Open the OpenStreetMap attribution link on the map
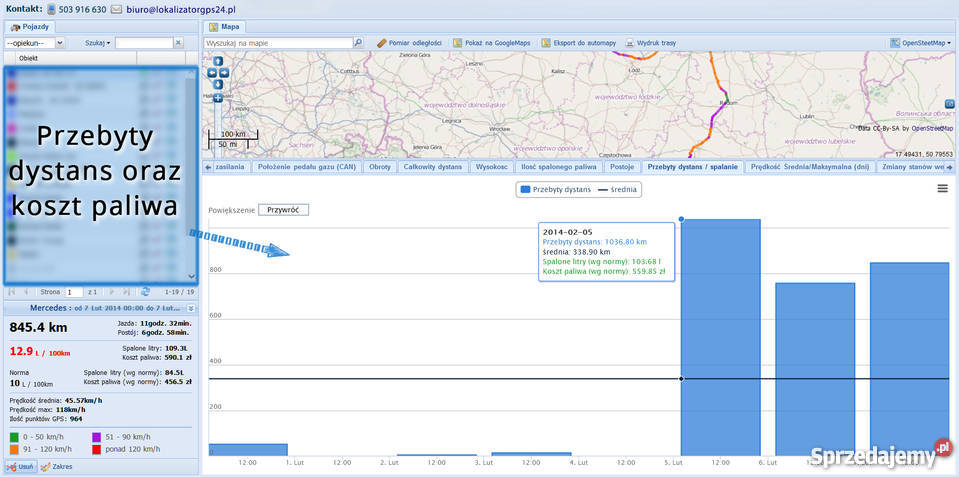 pos(932,128)
